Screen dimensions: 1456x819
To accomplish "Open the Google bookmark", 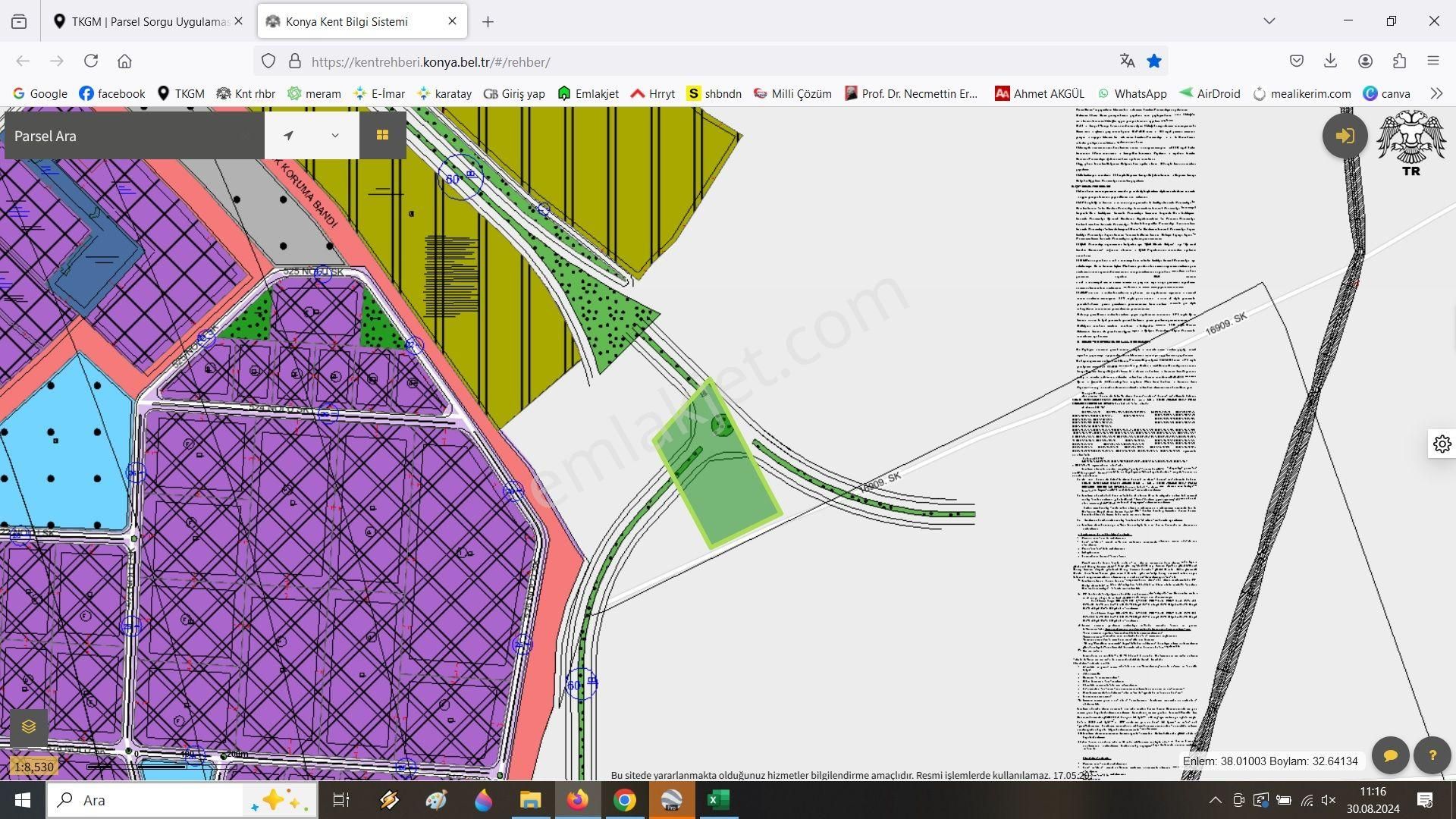I will (40, 93).
